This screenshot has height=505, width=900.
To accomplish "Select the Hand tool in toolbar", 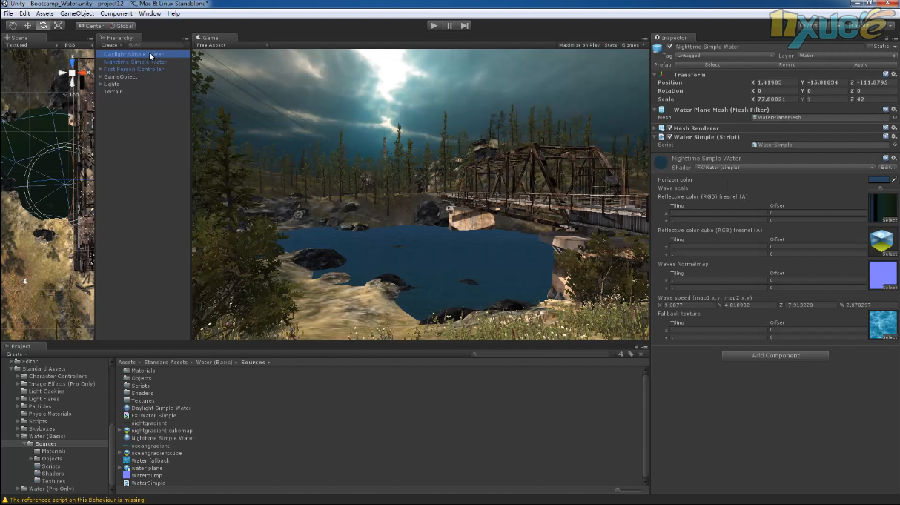I will (x=13, y=25).
